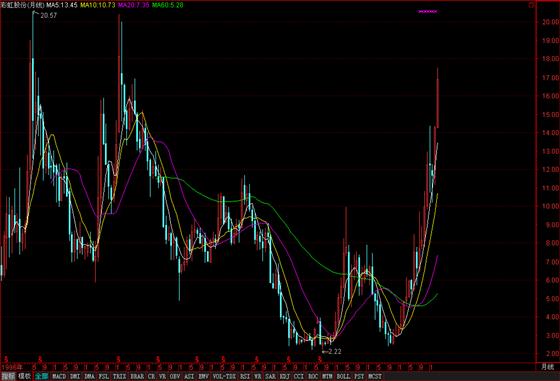560x381 pixels.
Task: Select the green MA60 label
Action: tap(168, 5)
